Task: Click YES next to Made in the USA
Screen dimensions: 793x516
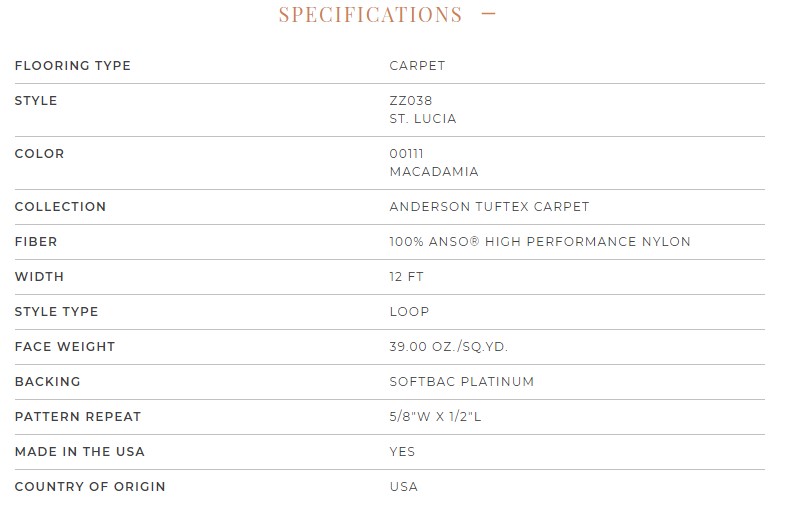Action: [x=402, y=452]
